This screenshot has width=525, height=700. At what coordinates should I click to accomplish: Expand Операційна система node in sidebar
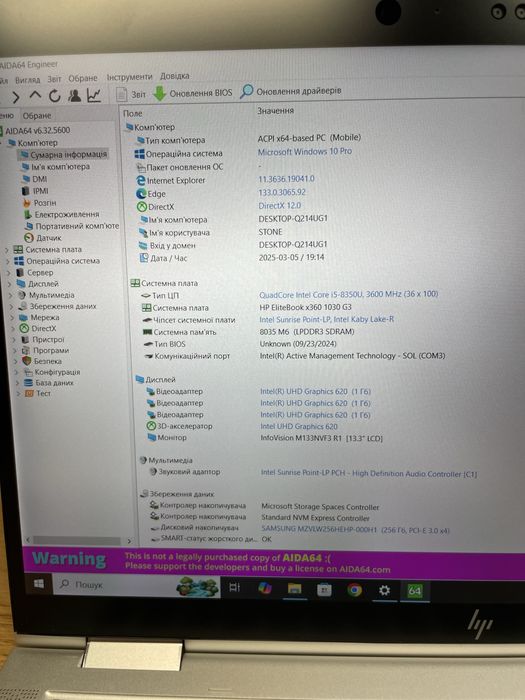pyautogui.click(x=8, y=261)
